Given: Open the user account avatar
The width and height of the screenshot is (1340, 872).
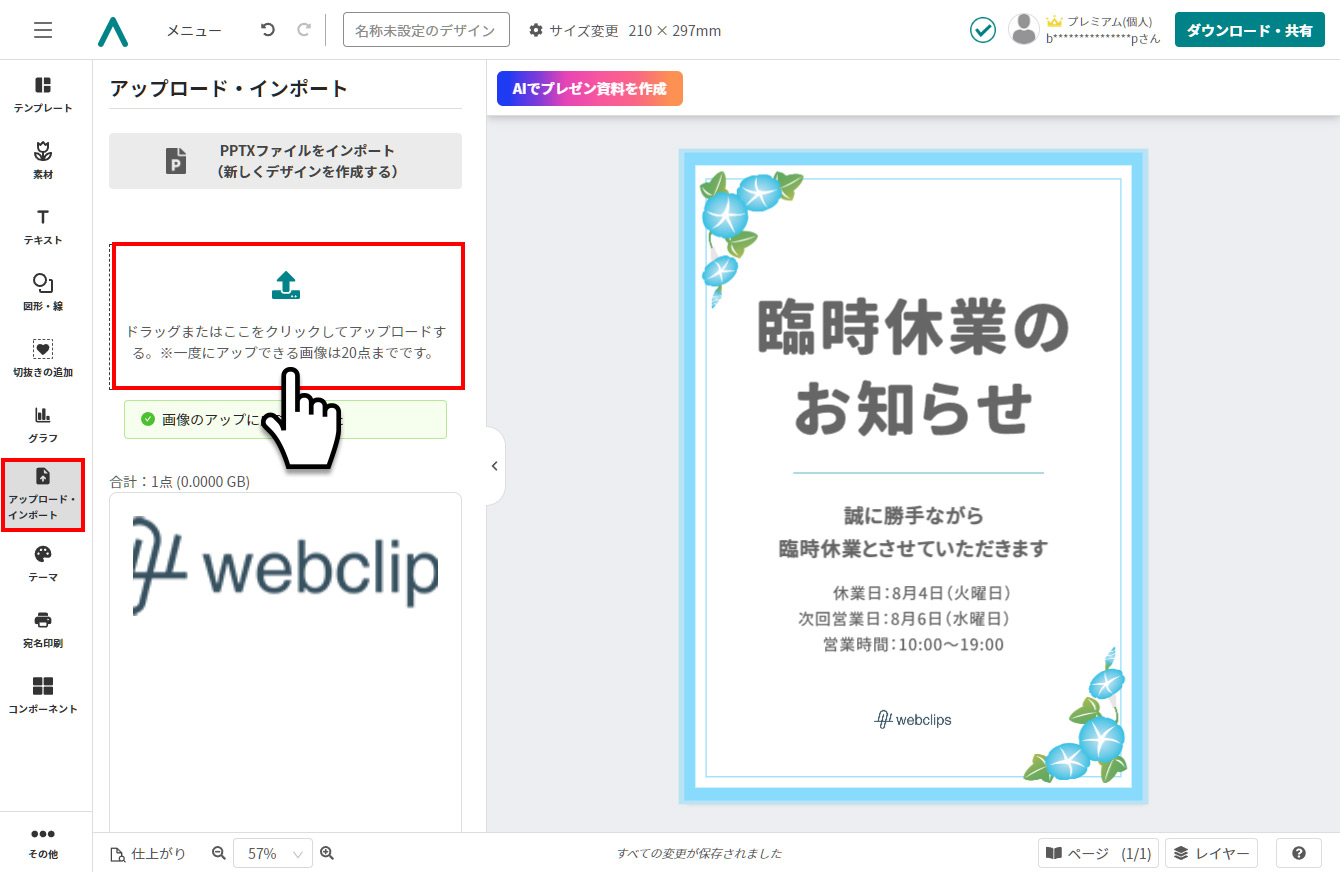Looking at the screenshot, I should [1024, 30].
